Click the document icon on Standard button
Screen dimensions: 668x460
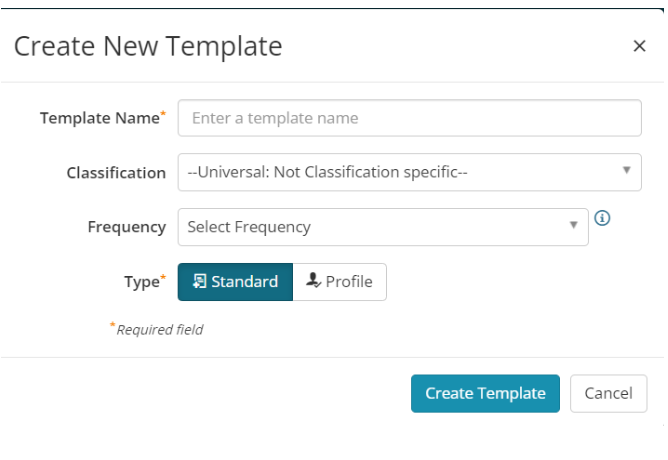tap(199, 282)
